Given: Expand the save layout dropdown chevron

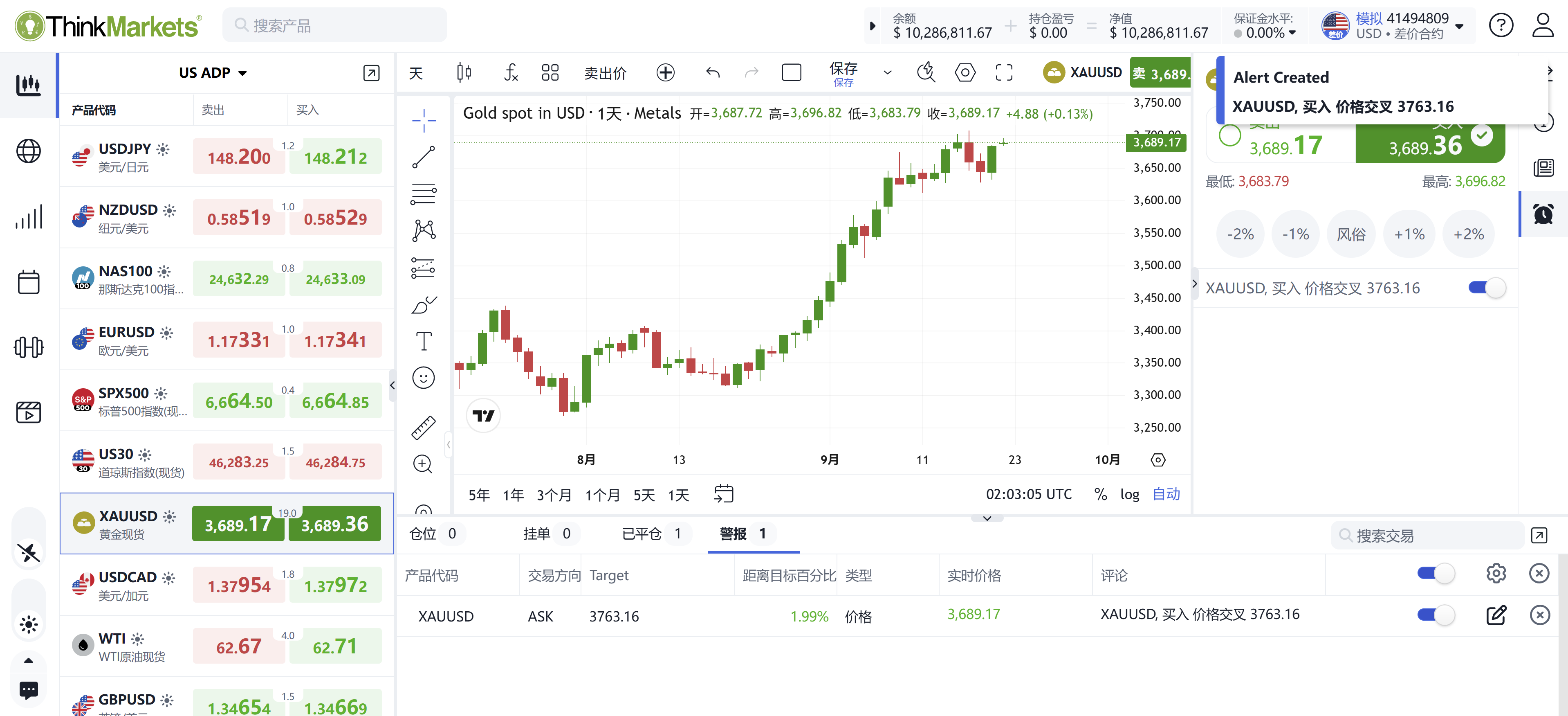Looking at the screenshot, I should click(887, 73).
